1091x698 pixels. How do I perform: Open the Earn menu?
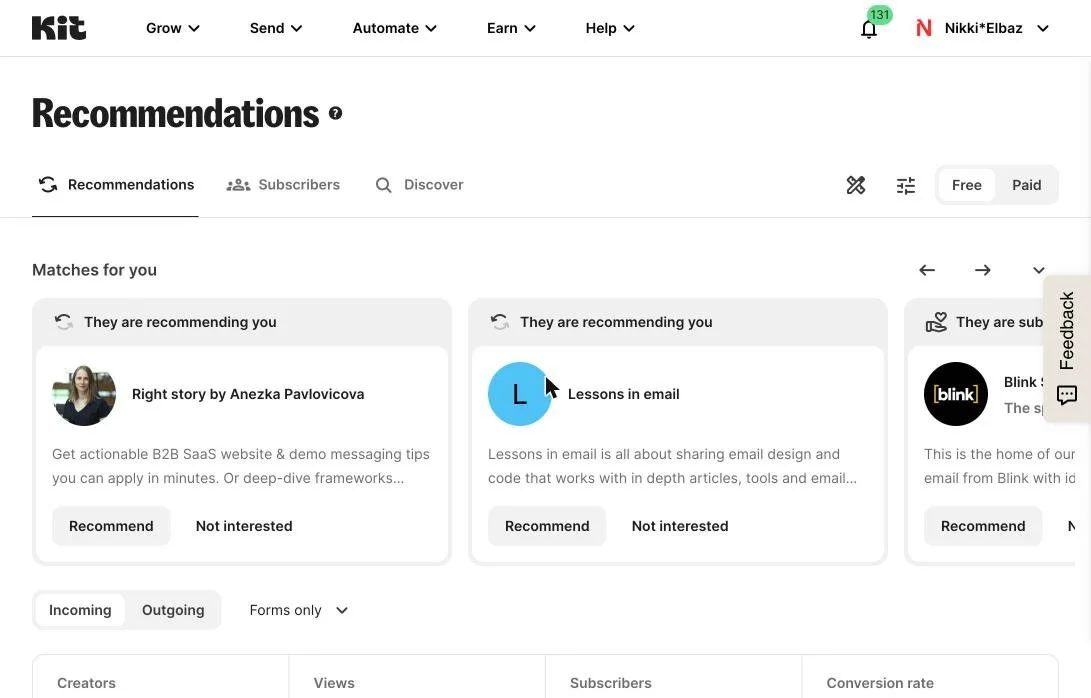point(511,29)
